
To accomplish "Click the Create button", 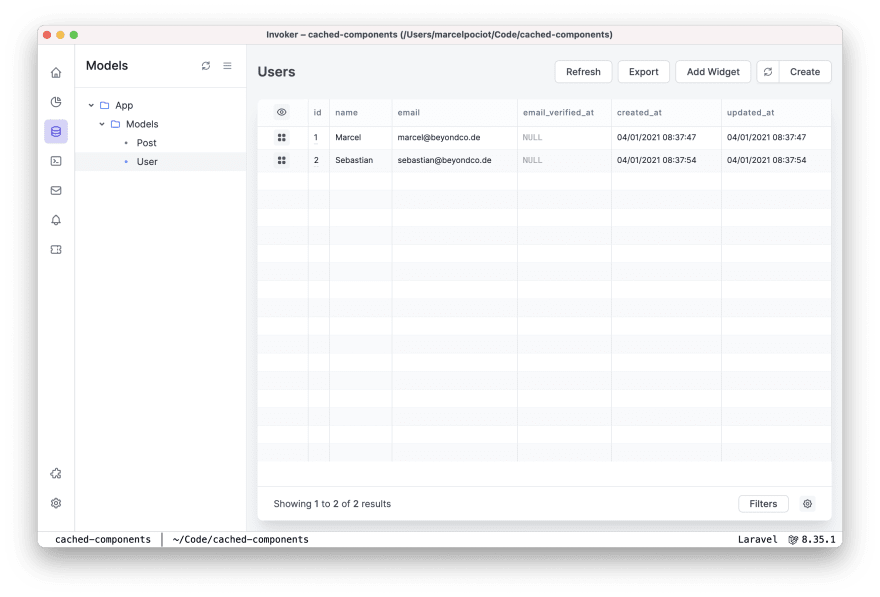I will coord(805,72).
